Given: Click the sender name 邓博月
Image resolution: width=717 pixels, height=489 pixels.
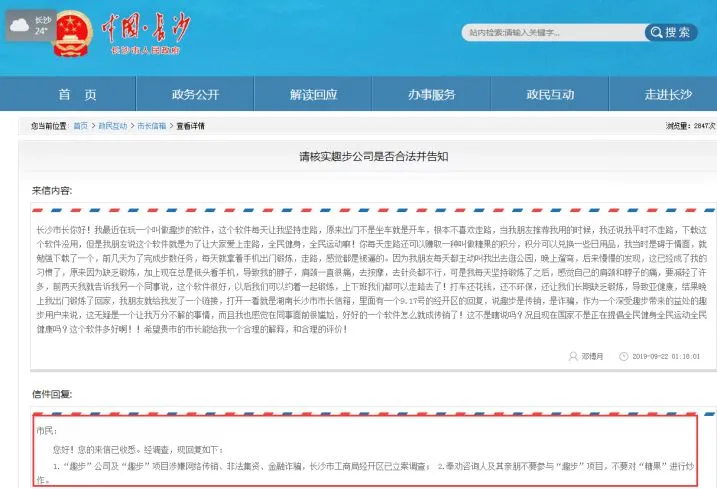Looking at the screenshot, I should (592, 356).
